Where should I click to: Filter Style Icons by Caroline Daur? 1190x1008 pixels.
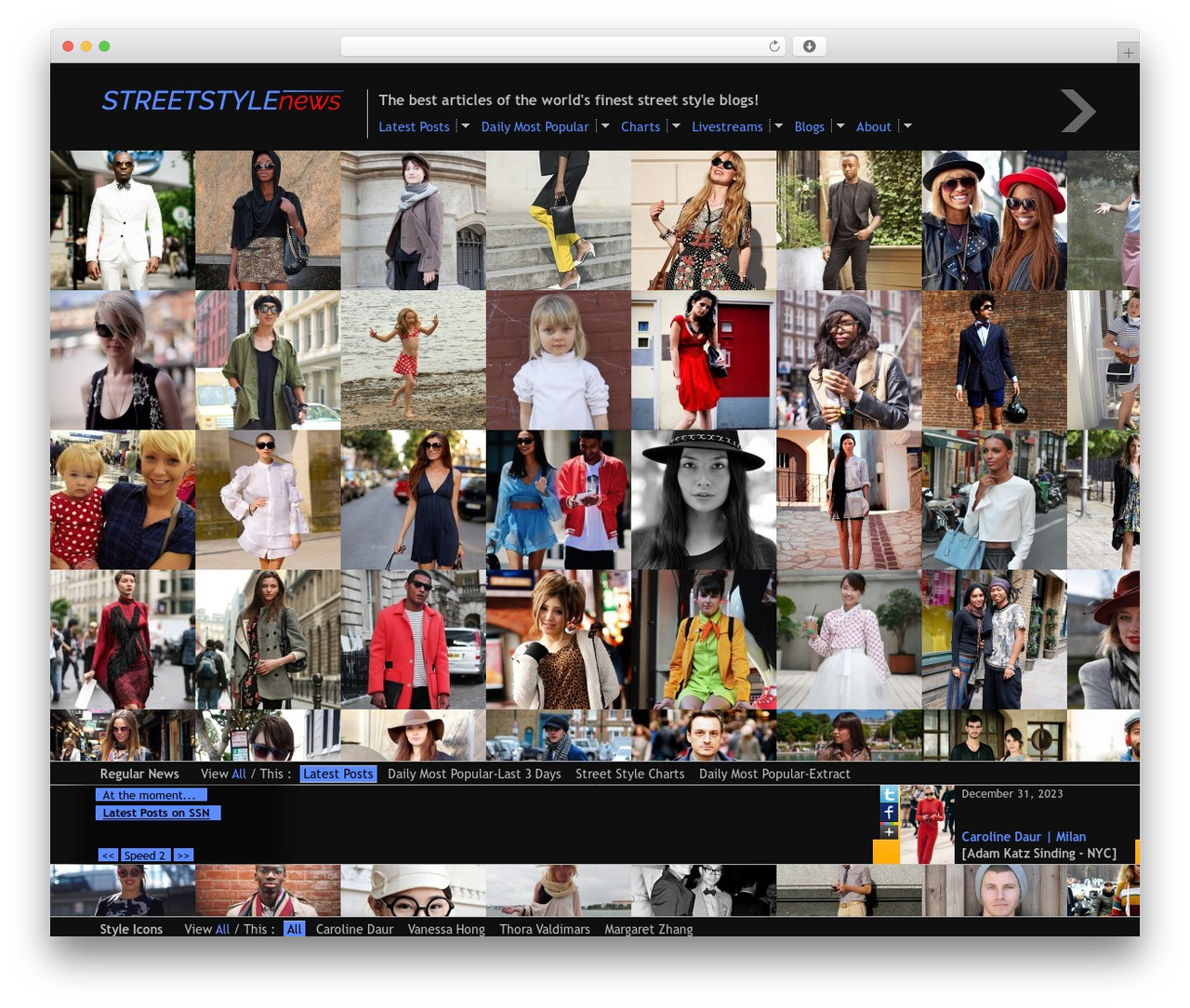(x=354, y=929)
